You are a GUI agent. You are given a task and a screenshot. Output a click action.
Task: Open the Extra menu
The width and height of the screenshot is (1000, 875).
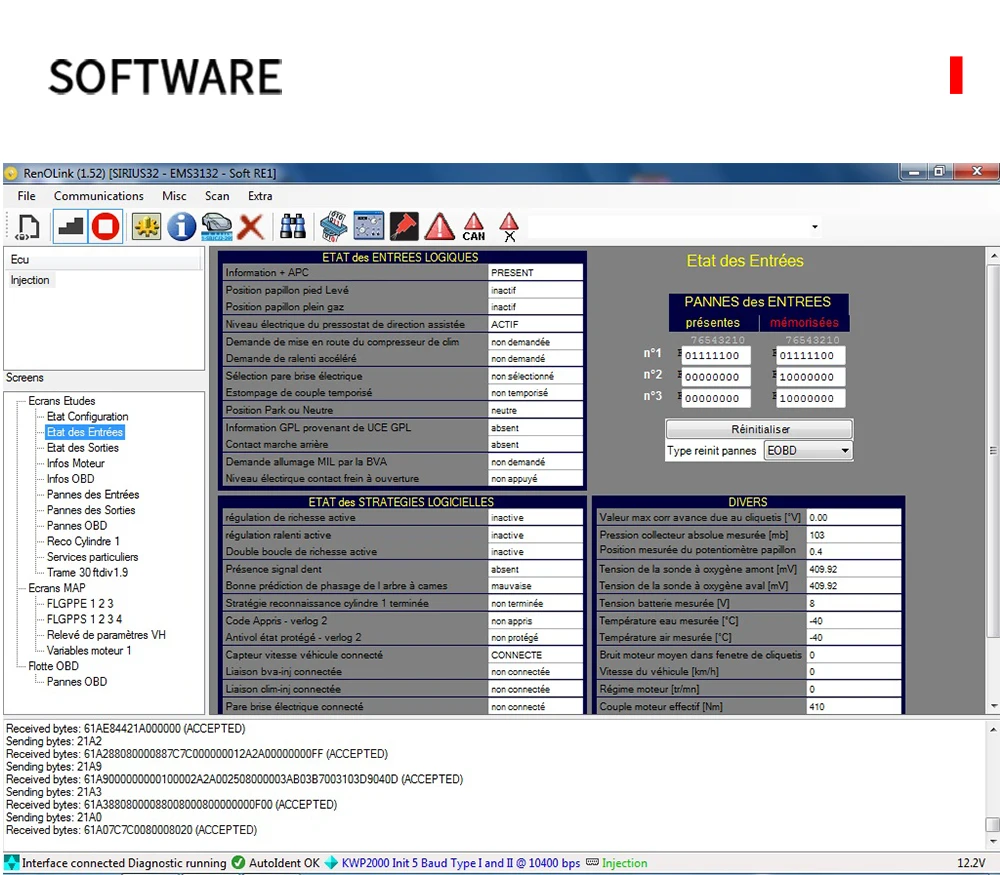[x=260, y=196]
